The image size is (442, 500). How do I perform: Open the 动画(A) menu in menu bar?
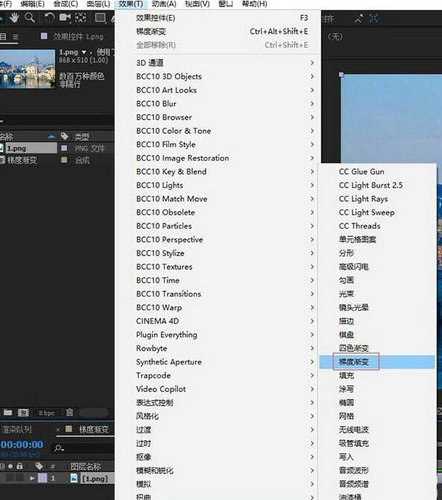(x=164, y=4)
